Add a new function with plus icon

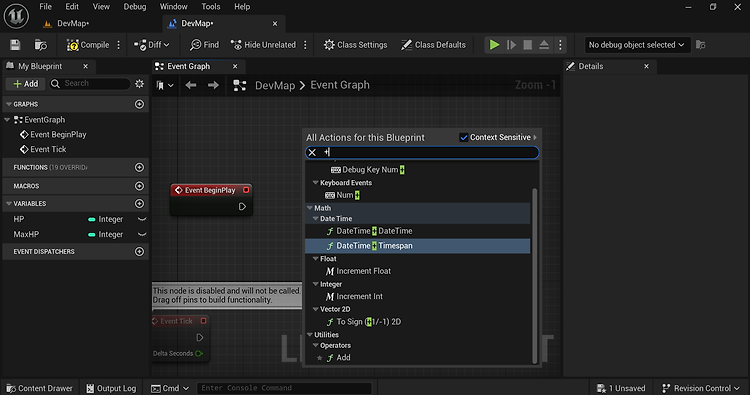[x=139, y=167]
